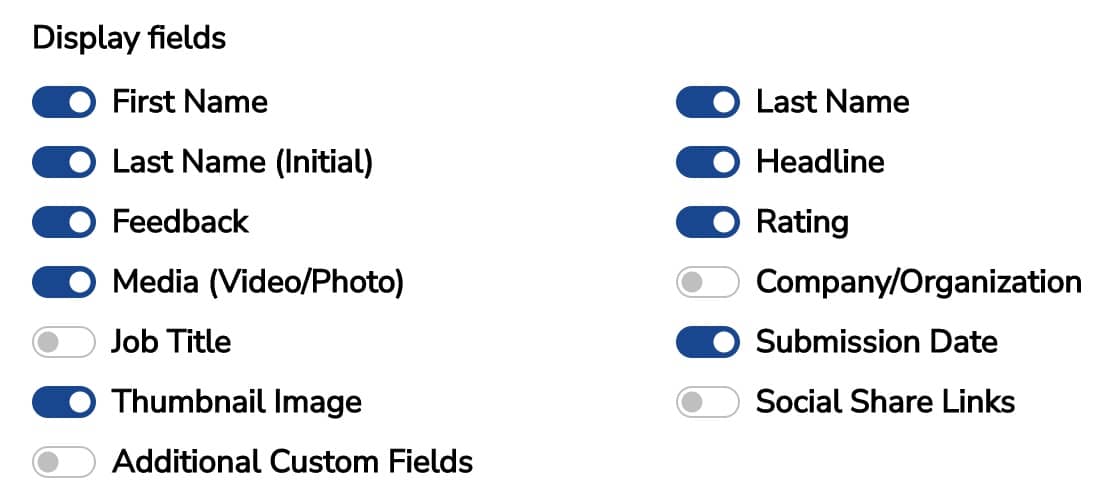This screenshot has height=504, width=1112.
Task: Click the "Company/Organization" label text
Action: pos(918,282)
